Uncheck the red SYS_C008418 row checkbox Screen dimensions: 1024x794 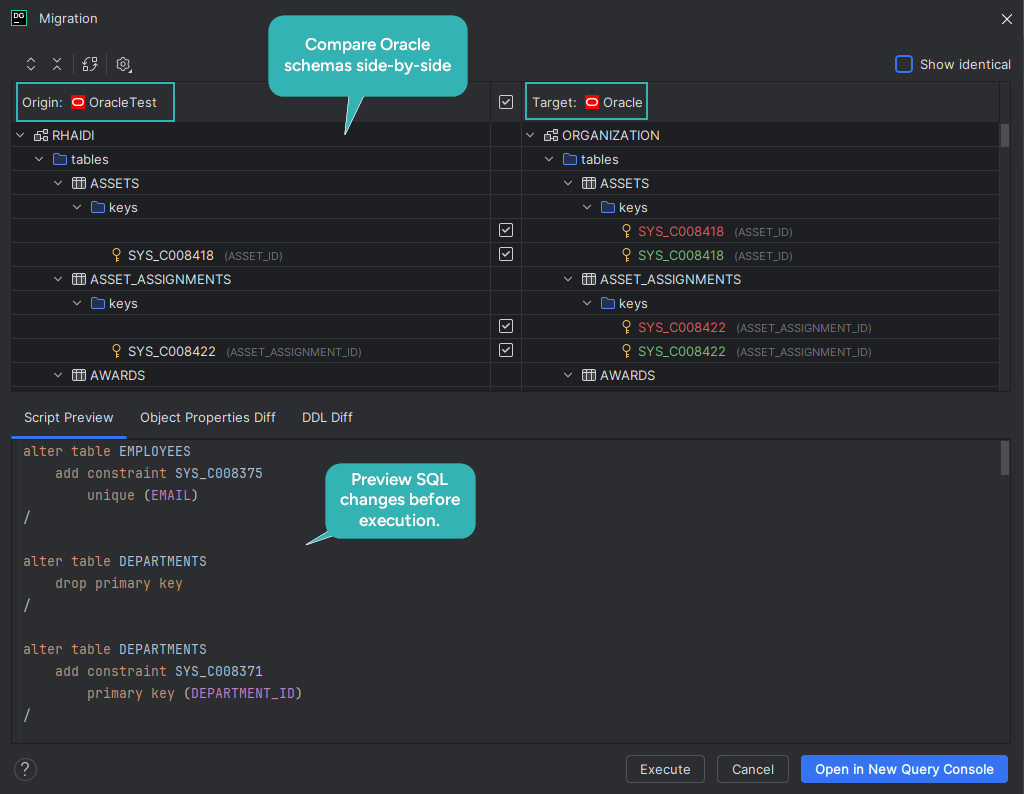tap(506, 230)
